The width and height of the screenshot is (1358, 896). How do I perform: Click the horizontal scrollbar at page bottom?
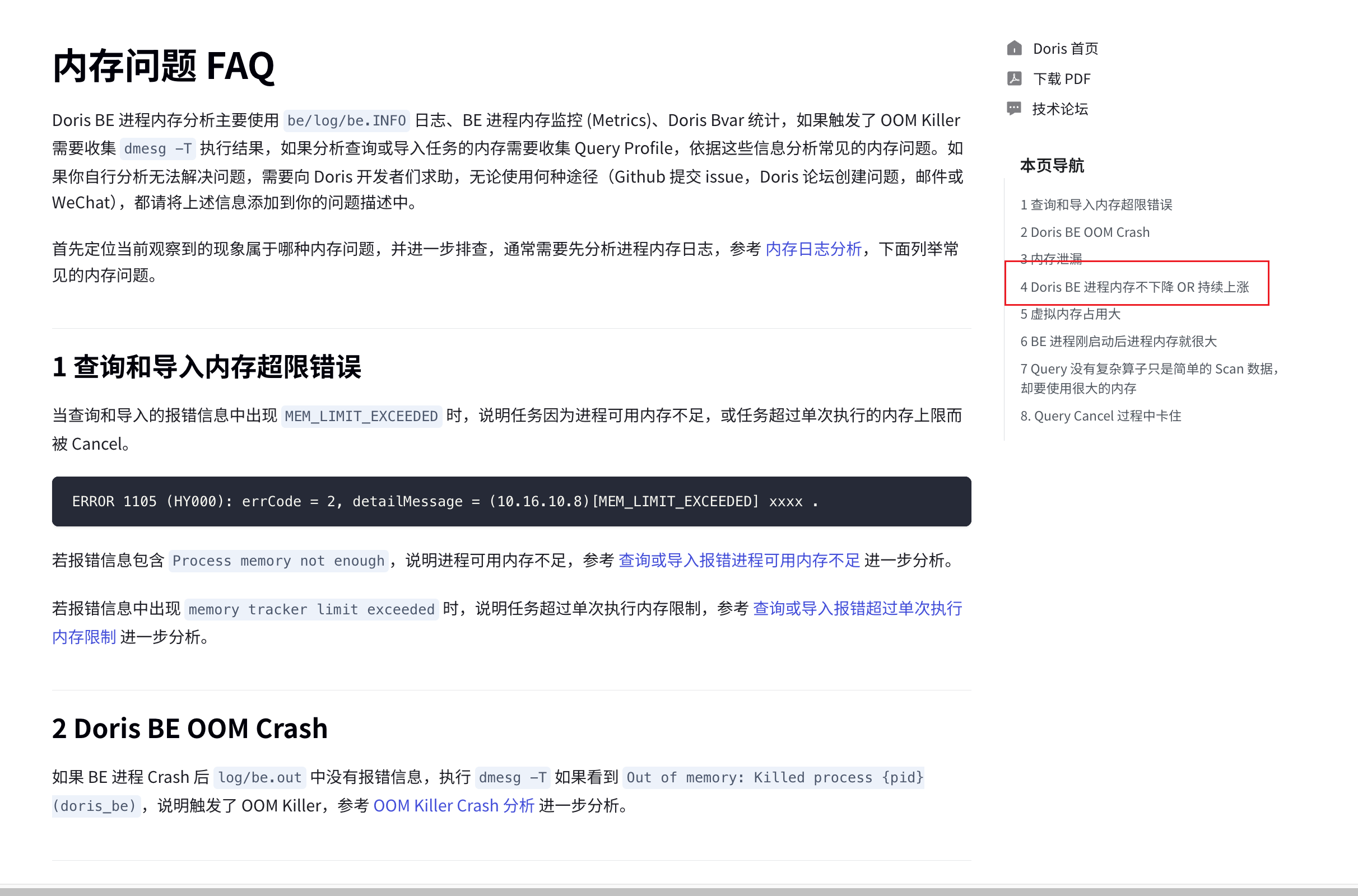[679, 892]
